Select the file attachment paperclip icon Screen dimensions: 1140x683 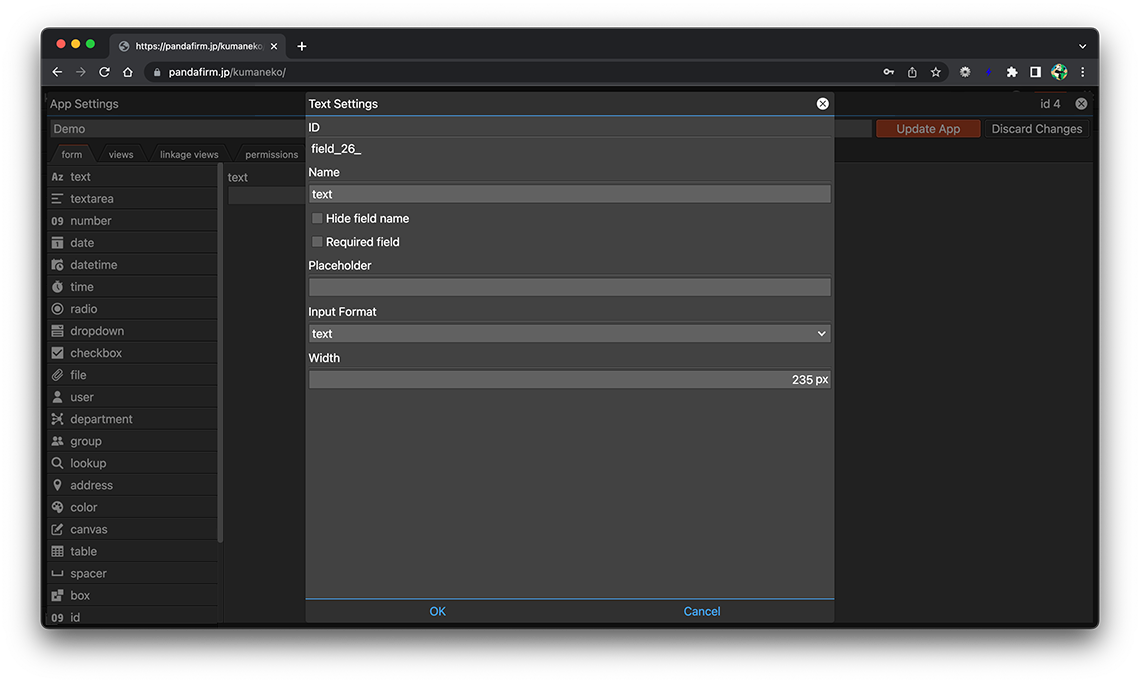point(57,375)
